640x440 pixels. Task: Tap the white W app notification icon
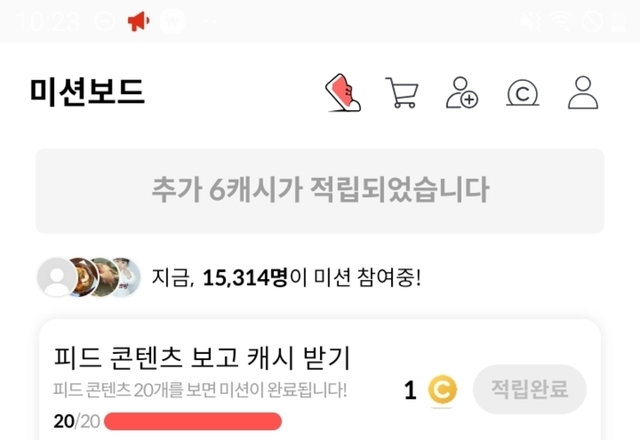tap(172, 21)
